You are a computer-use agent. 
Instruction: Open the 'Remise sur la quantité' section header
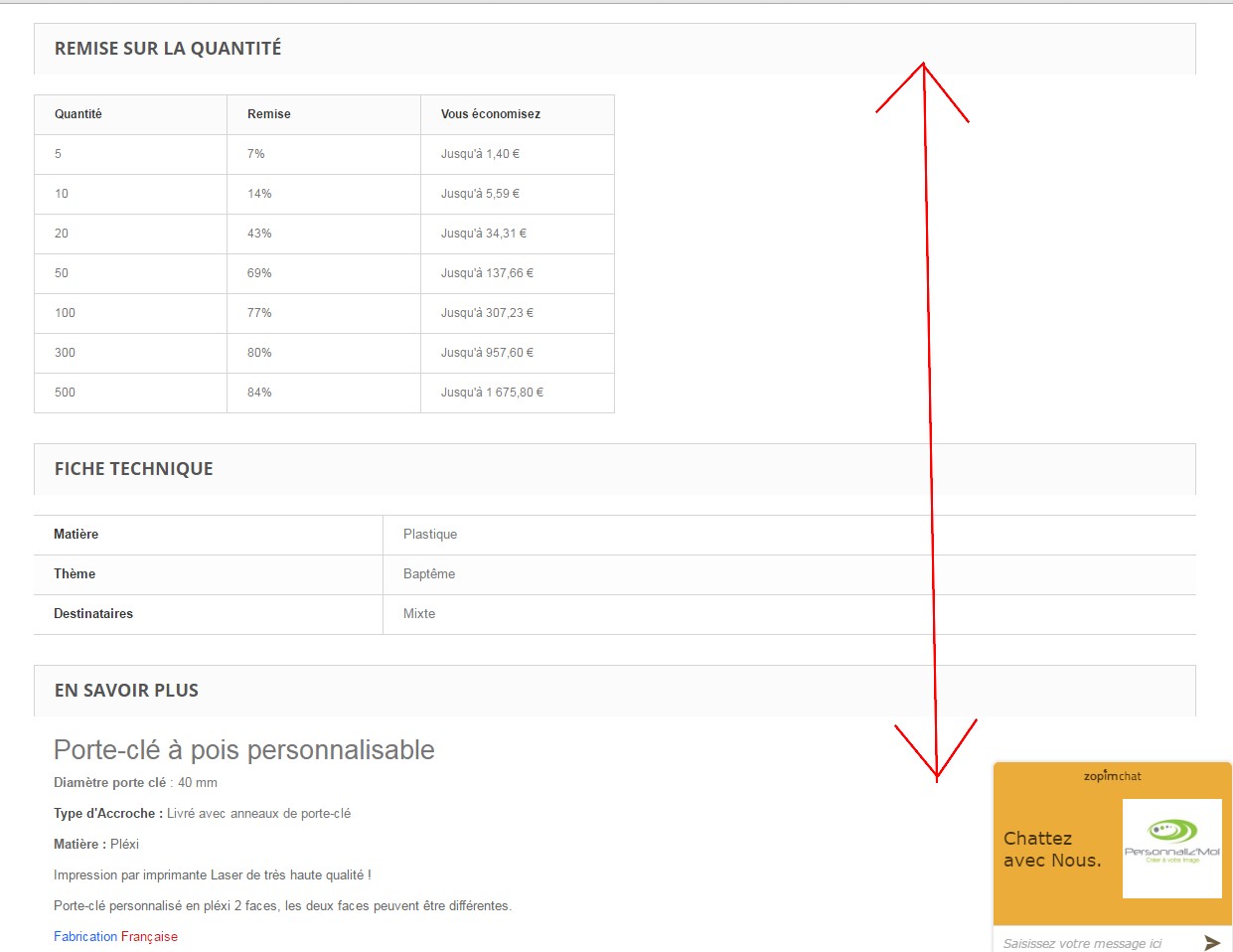coord(615,49)
